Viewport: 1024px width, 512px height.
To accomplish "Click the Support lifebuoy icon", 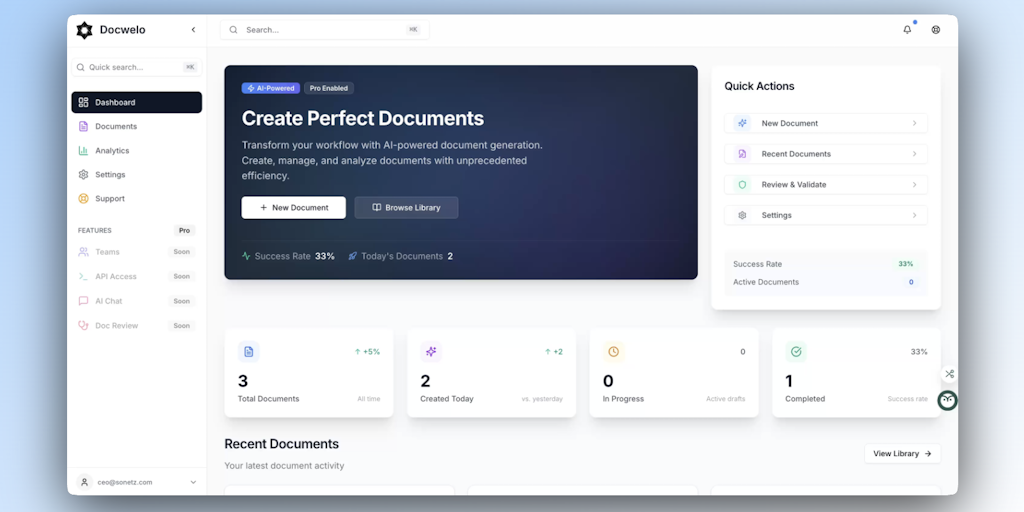I will [x=83, y=199].
